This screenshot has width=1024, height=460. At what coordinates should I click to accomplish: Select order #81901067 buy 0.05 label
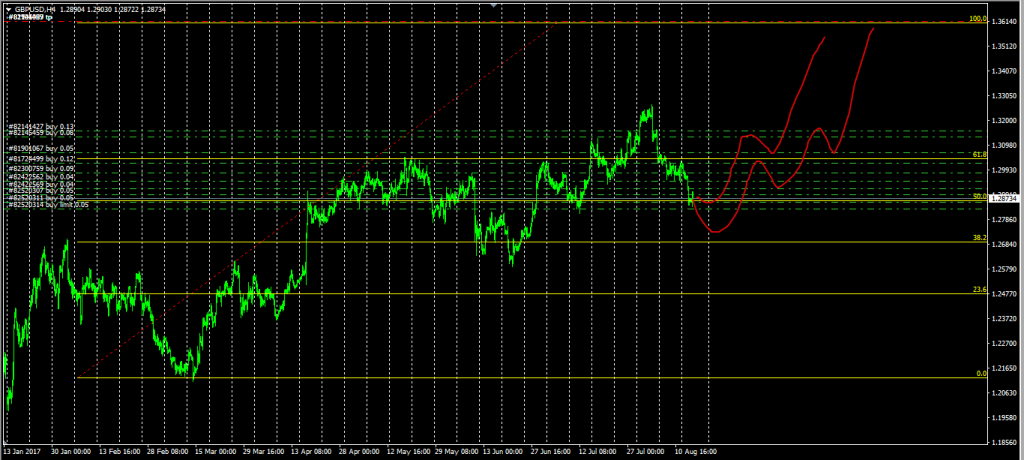pos(41,148)
